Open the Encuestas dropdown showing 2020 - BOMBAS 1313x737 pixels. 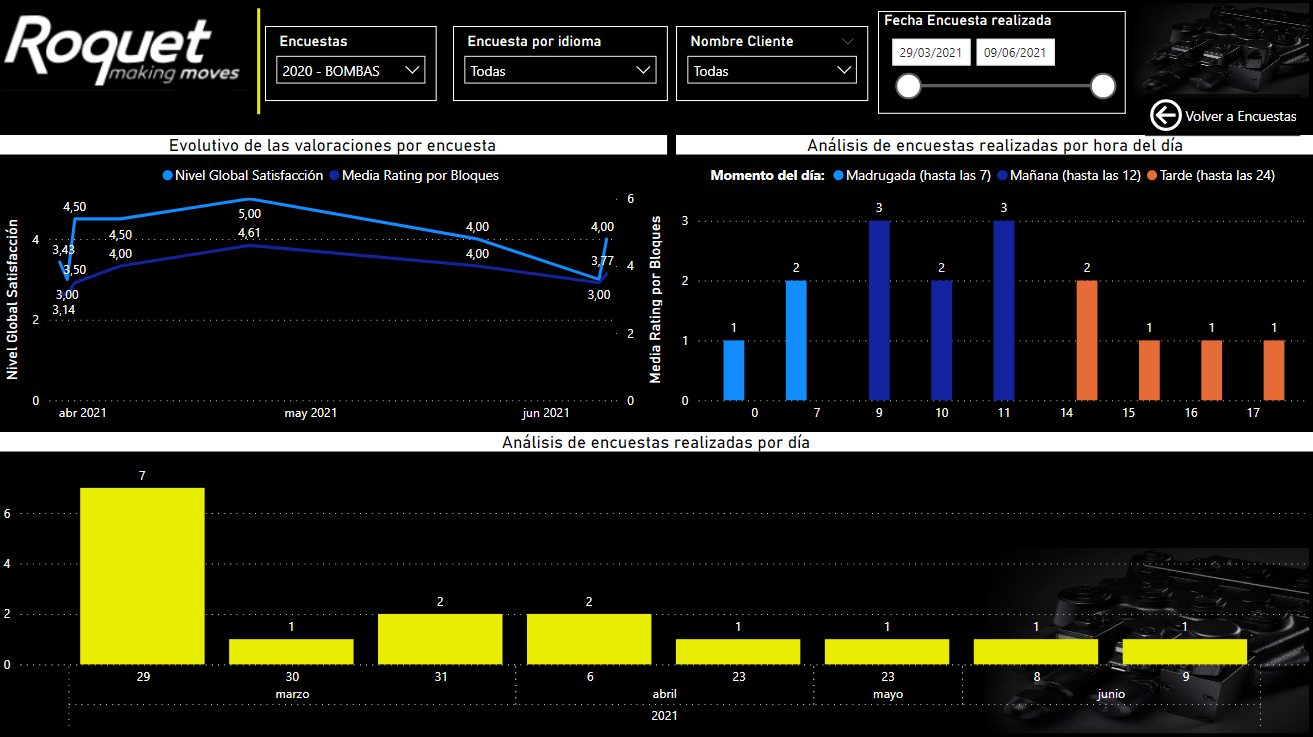click(x=351, y=70)
